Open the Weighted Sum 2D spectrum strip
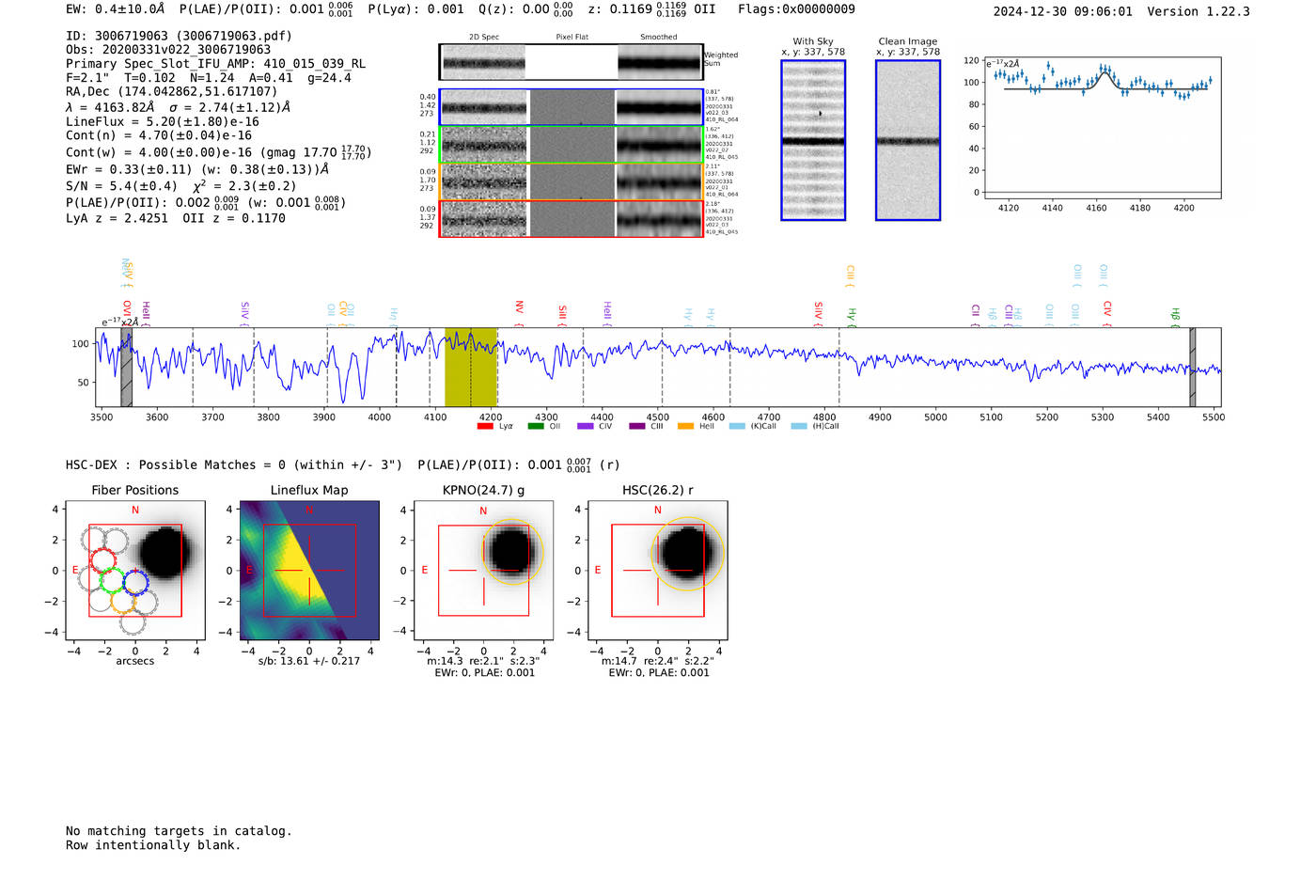 (572, 63)
